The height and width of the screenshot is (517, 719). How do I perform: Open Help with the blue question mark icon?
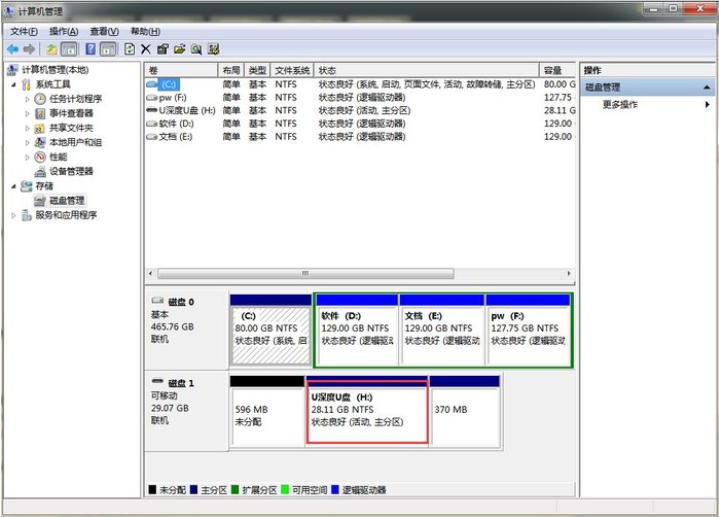tap(91, 49)
